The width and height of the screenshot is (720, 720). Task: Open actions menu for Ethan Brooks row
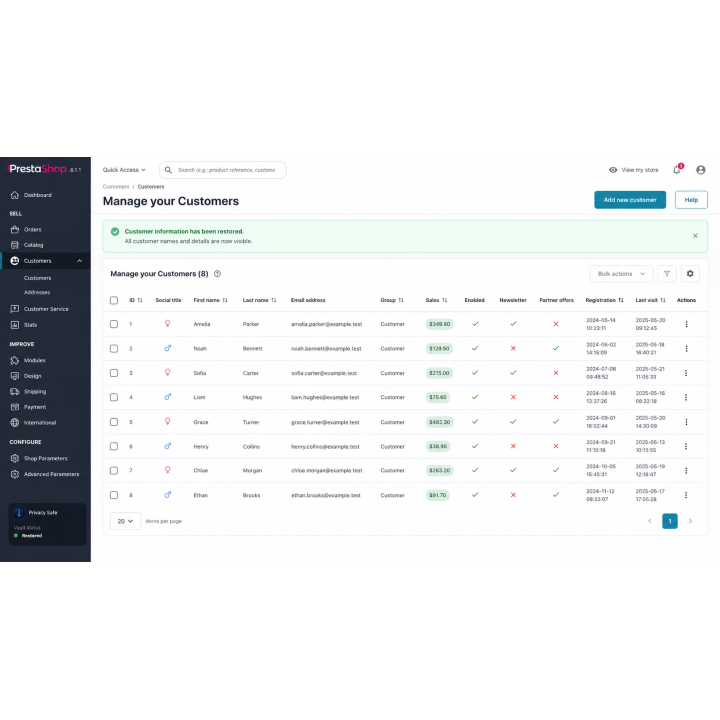click(x=686, y=495)
